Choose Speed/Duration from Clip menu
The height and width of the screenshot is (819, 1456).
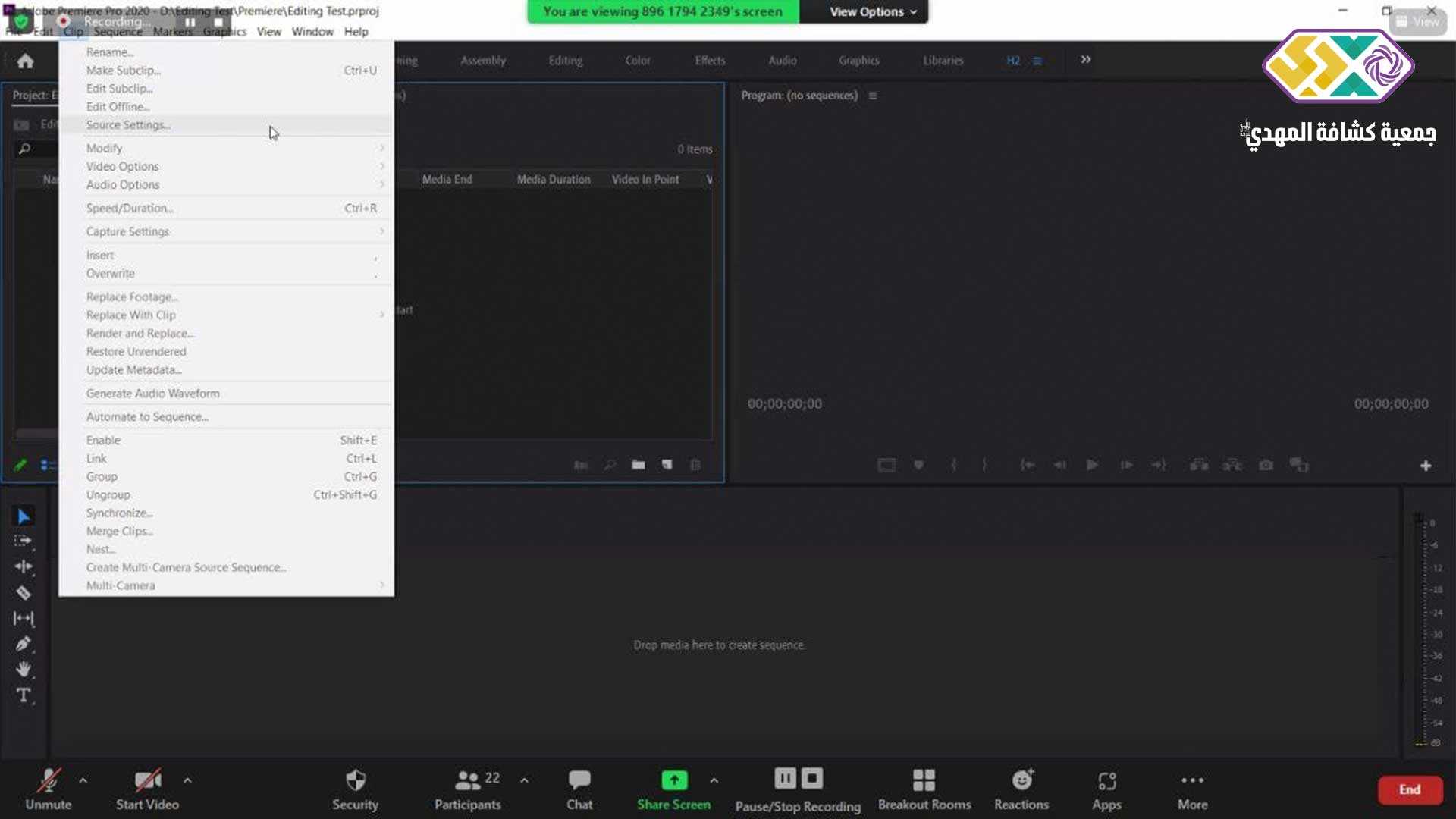click(x=129, y=208)
